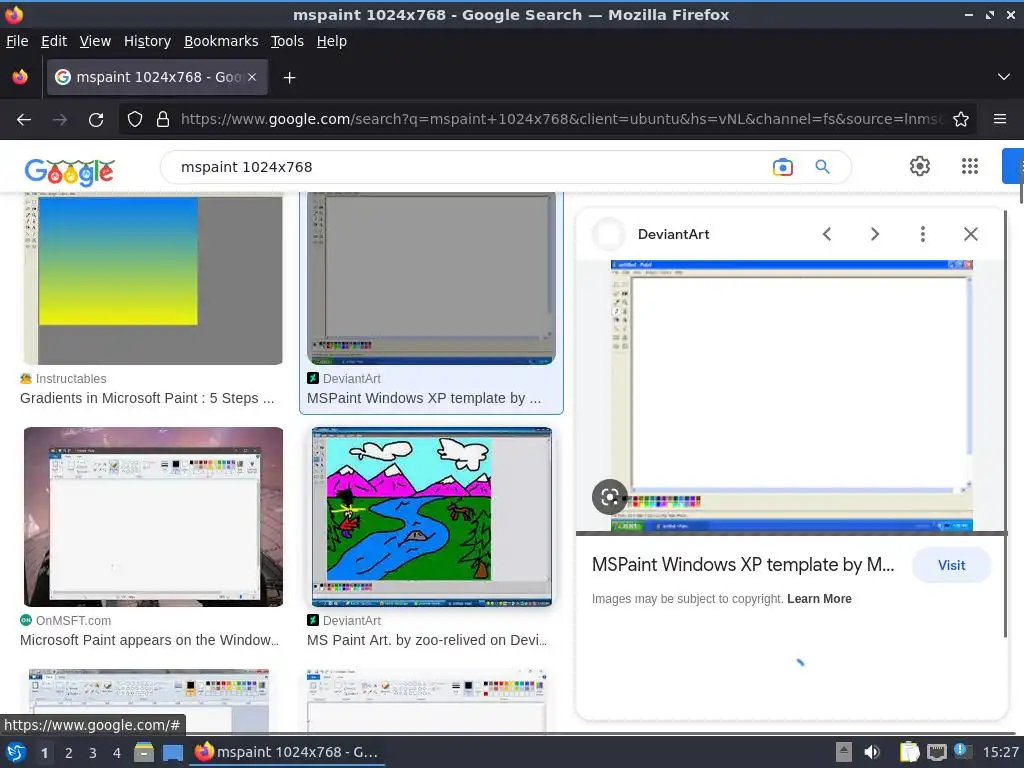Open more options in preview panel
The height and width of the screenshot is (768, 1024).
tap(923, 234)
